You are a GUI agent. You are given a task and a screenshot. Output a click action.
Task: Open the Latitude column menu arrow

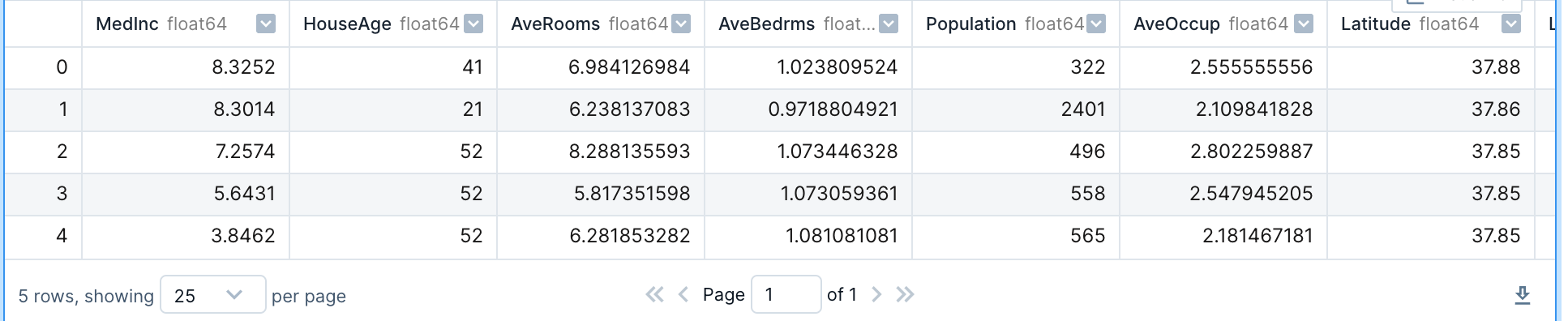coord(1511,24)
